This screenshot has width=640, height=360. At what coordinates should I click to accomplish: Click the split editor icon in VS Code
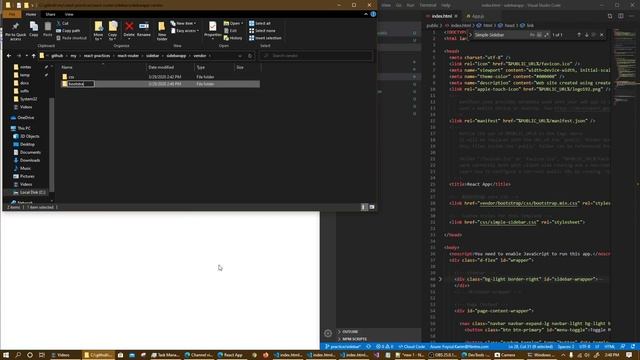tap(620, 16)
